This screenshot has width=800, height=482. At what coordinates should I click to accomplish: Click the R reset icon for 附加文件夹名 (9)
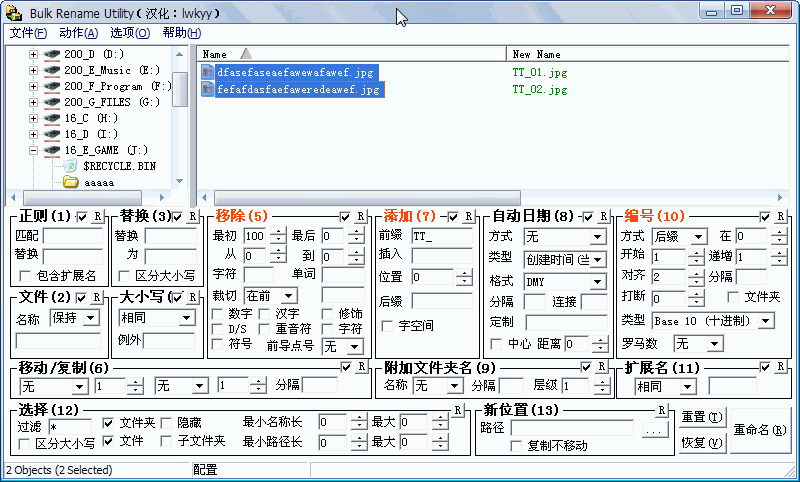click(602, 366)
